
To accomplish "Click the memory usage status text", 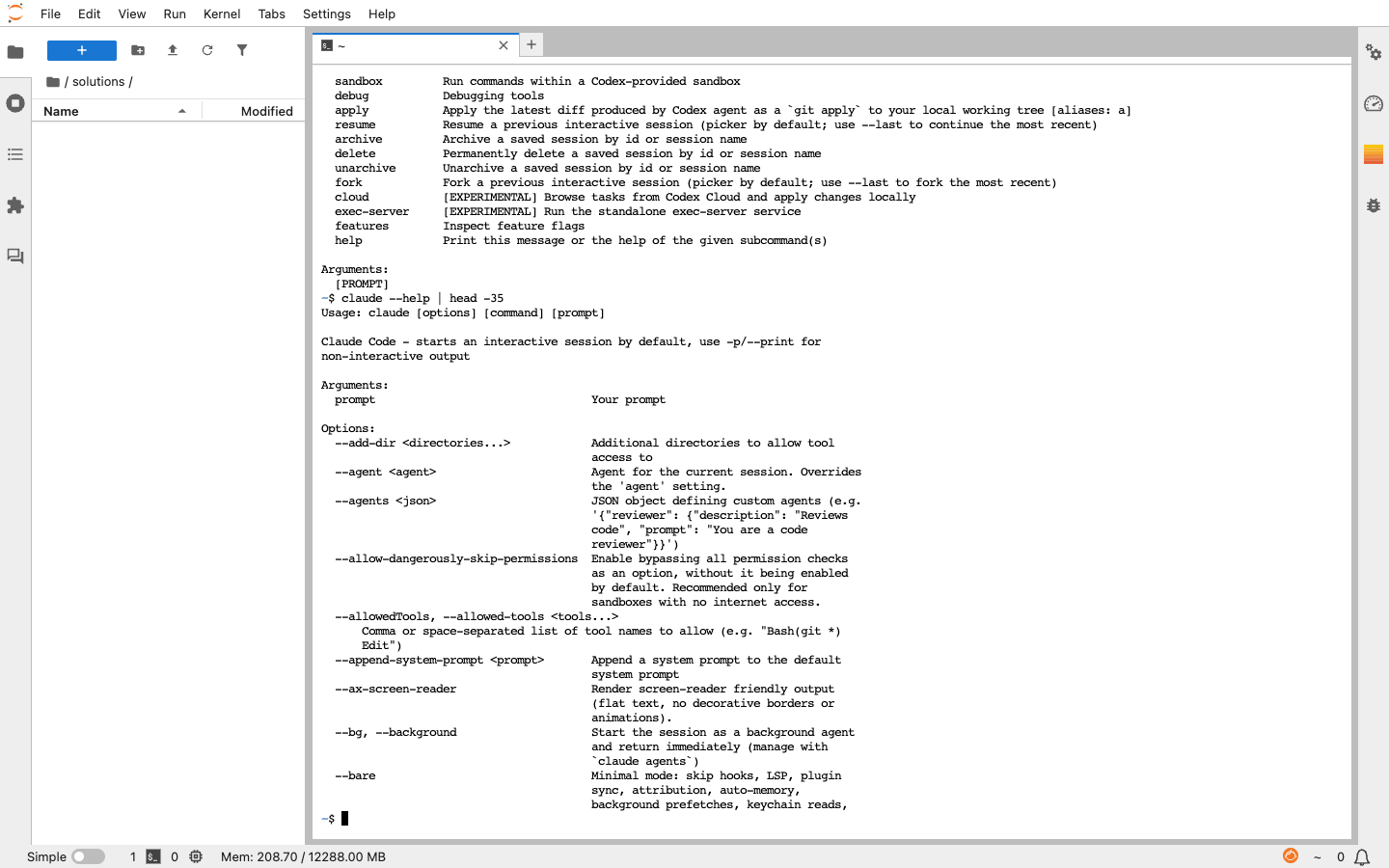I will coord(303,856).
